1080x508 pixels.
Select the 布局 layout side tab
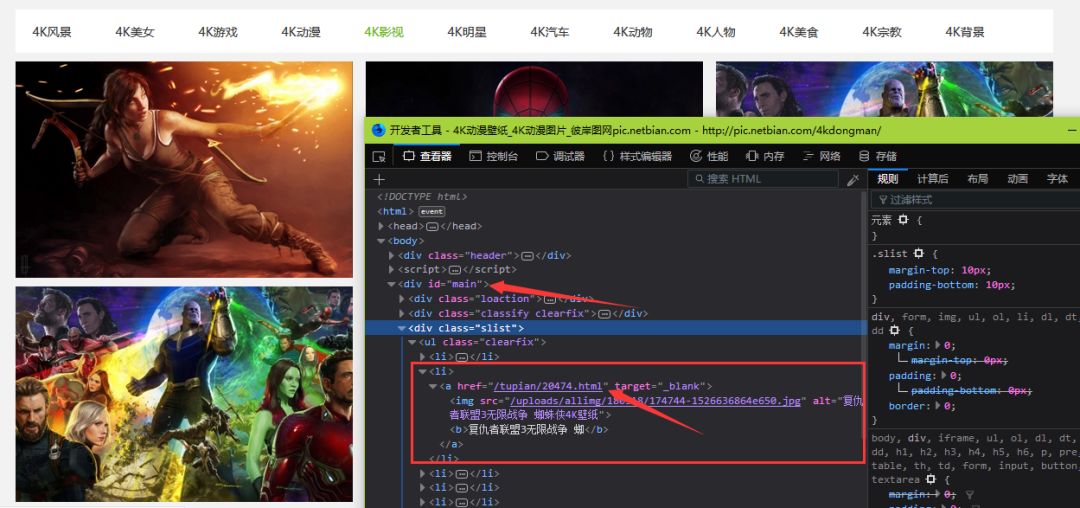click(x=977, y=179)
